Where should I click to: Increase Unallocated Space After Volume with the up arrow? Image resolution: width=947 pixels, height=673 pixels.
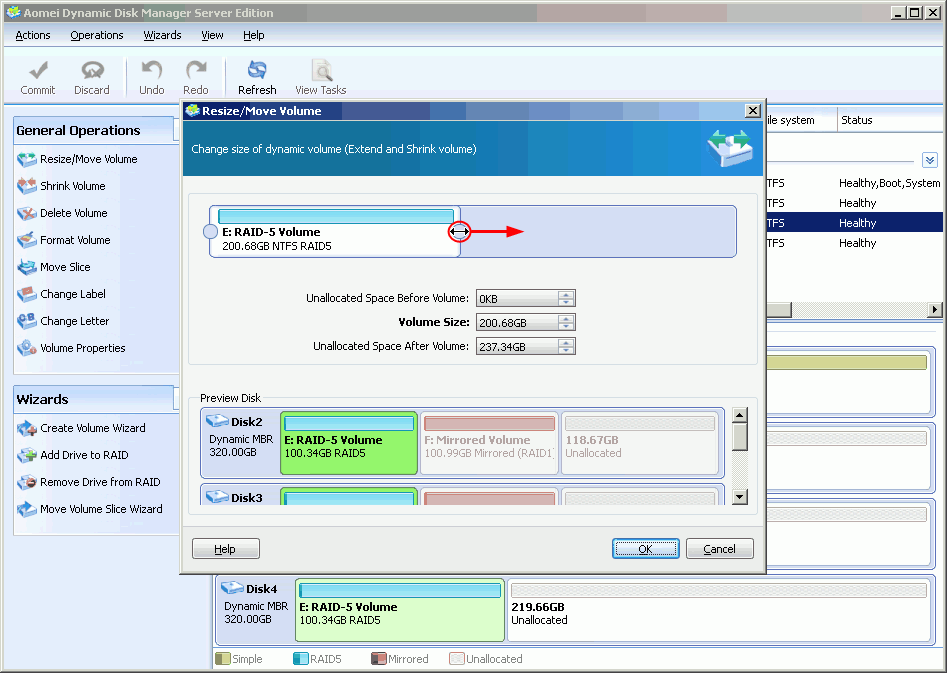click(566, 343)
